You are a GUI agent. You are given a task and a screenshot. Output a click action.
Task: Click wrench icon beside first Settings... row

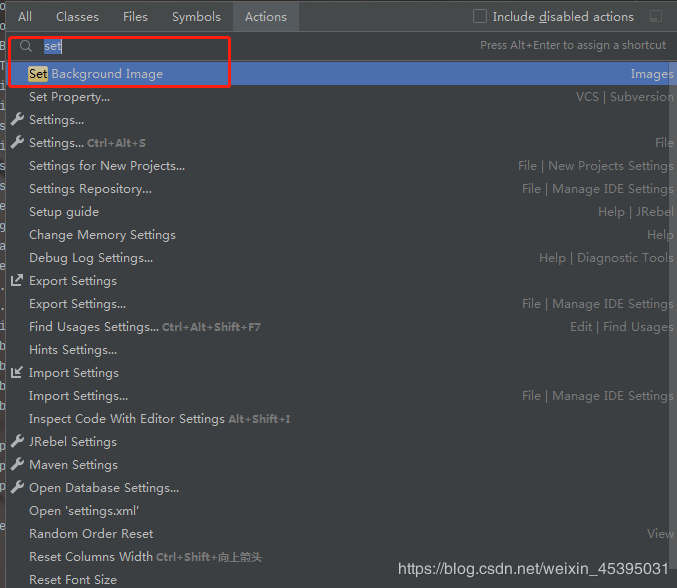(x=17, y=120)
